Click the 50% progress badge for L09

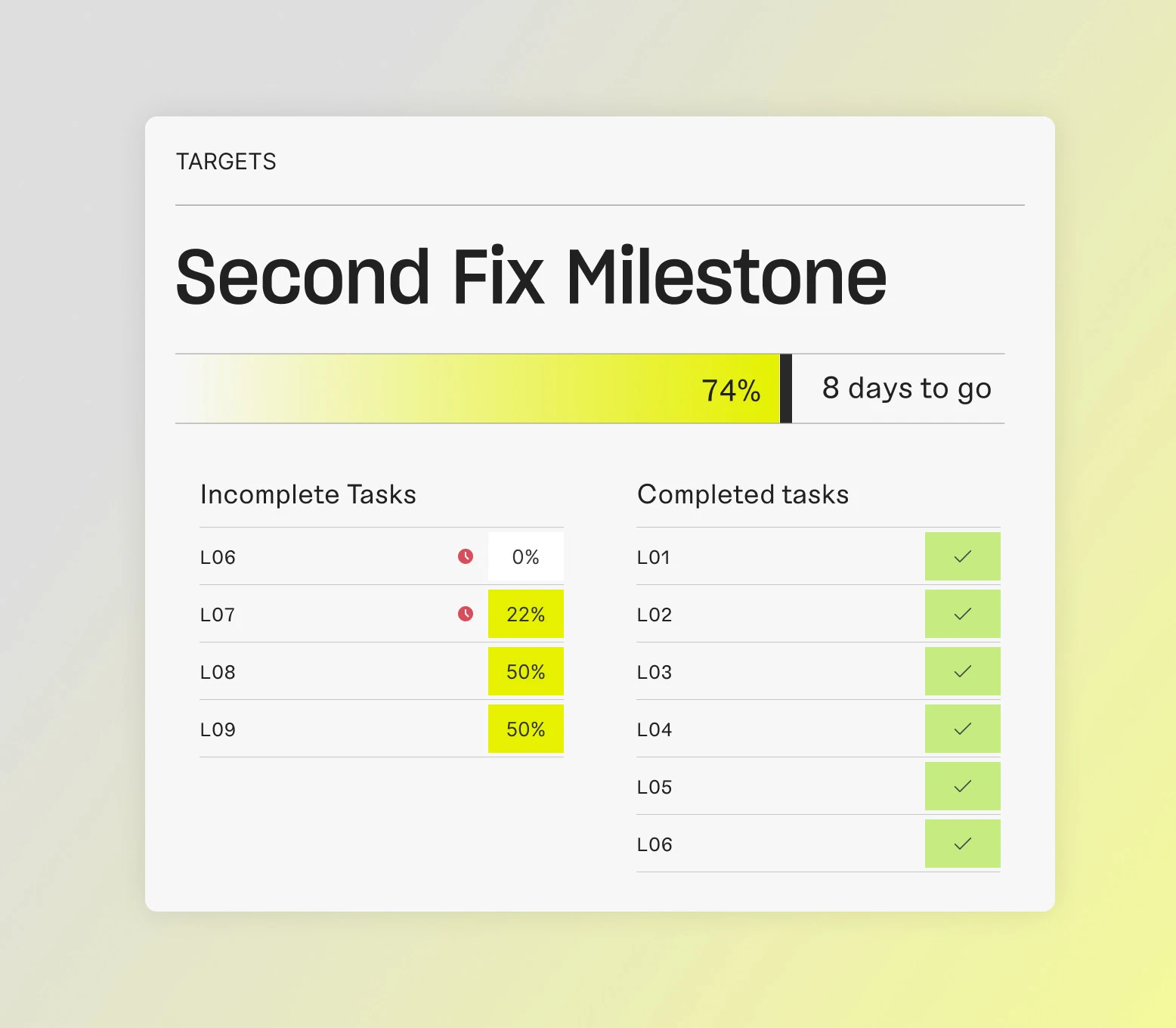(525, 729)
